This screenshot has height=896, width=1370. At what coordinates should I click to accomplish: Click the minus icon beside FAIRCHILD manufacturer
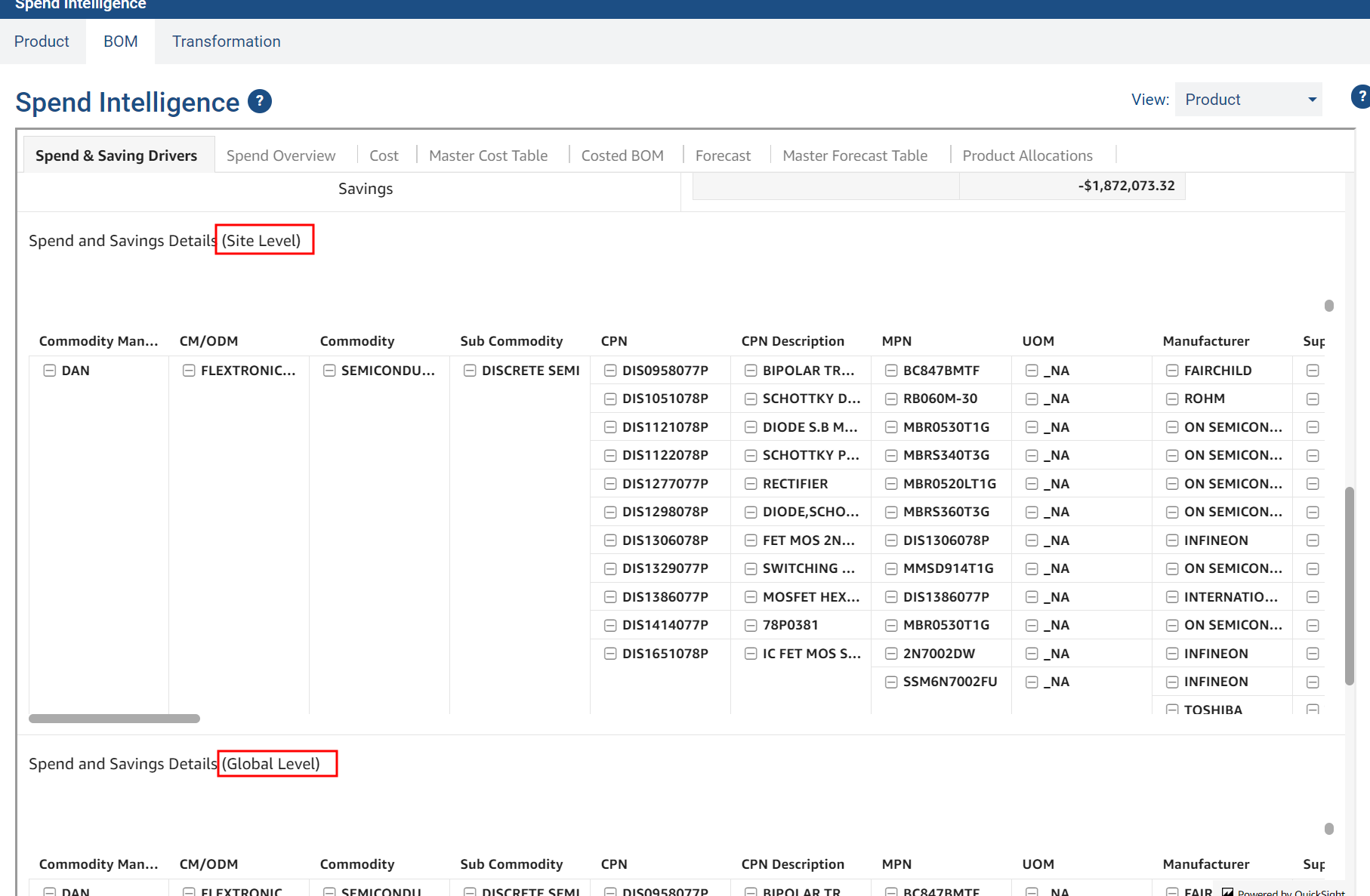1172,371
